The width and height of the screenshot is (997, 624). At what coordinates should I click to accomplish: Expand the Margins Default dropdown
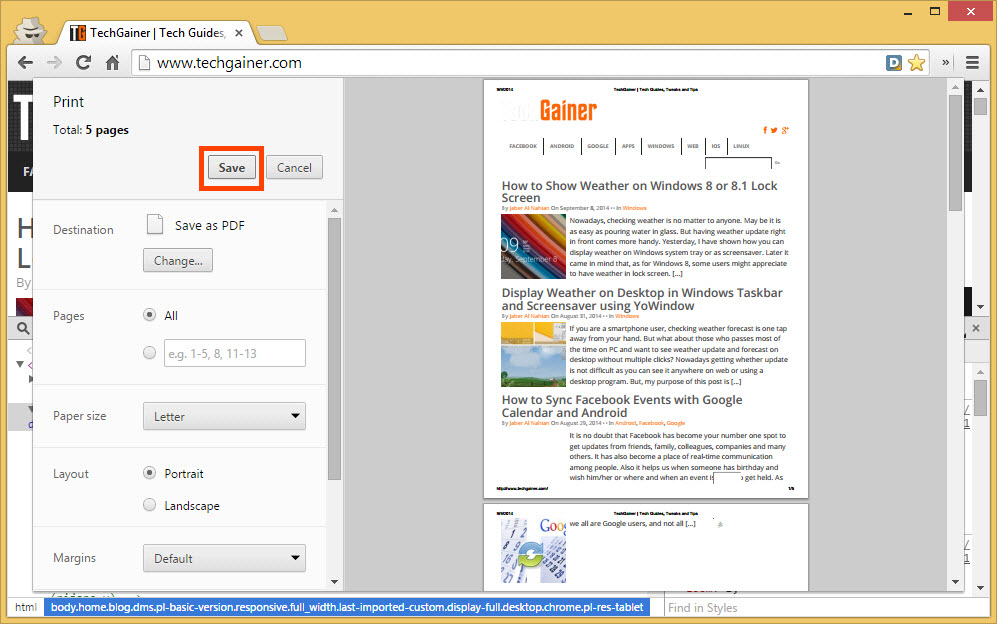pos(224,558)
